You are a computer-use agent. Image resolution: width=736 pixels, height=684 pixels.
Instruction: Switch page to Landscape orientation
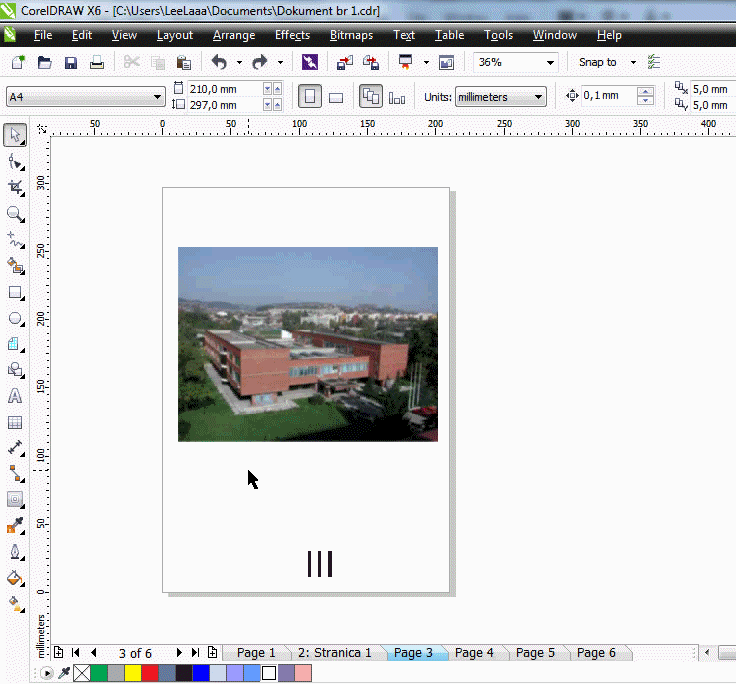tap(336, 97)
